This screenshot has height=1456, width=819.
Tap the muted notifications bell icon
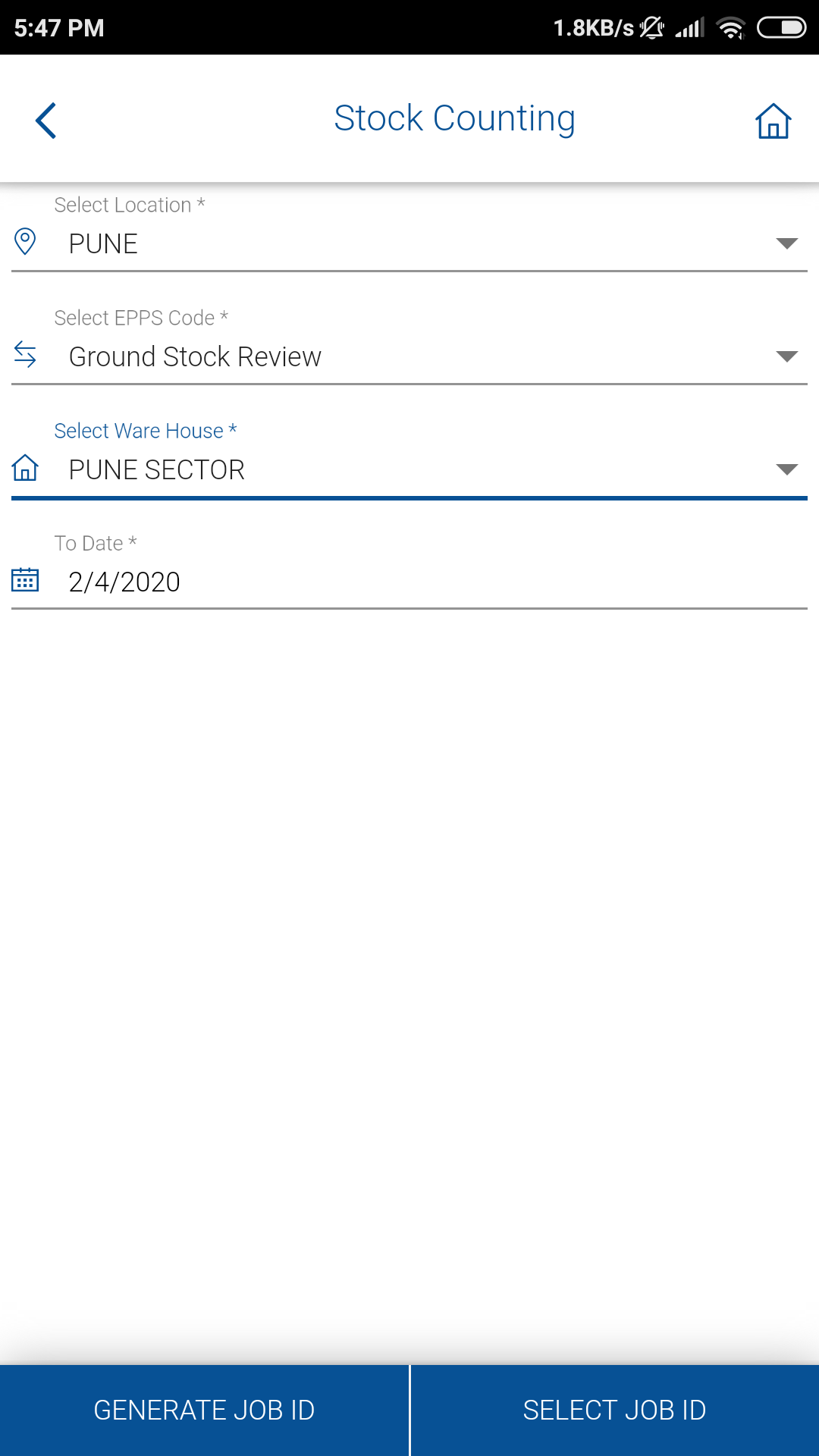pyautogui.click(x=651, y=28)
